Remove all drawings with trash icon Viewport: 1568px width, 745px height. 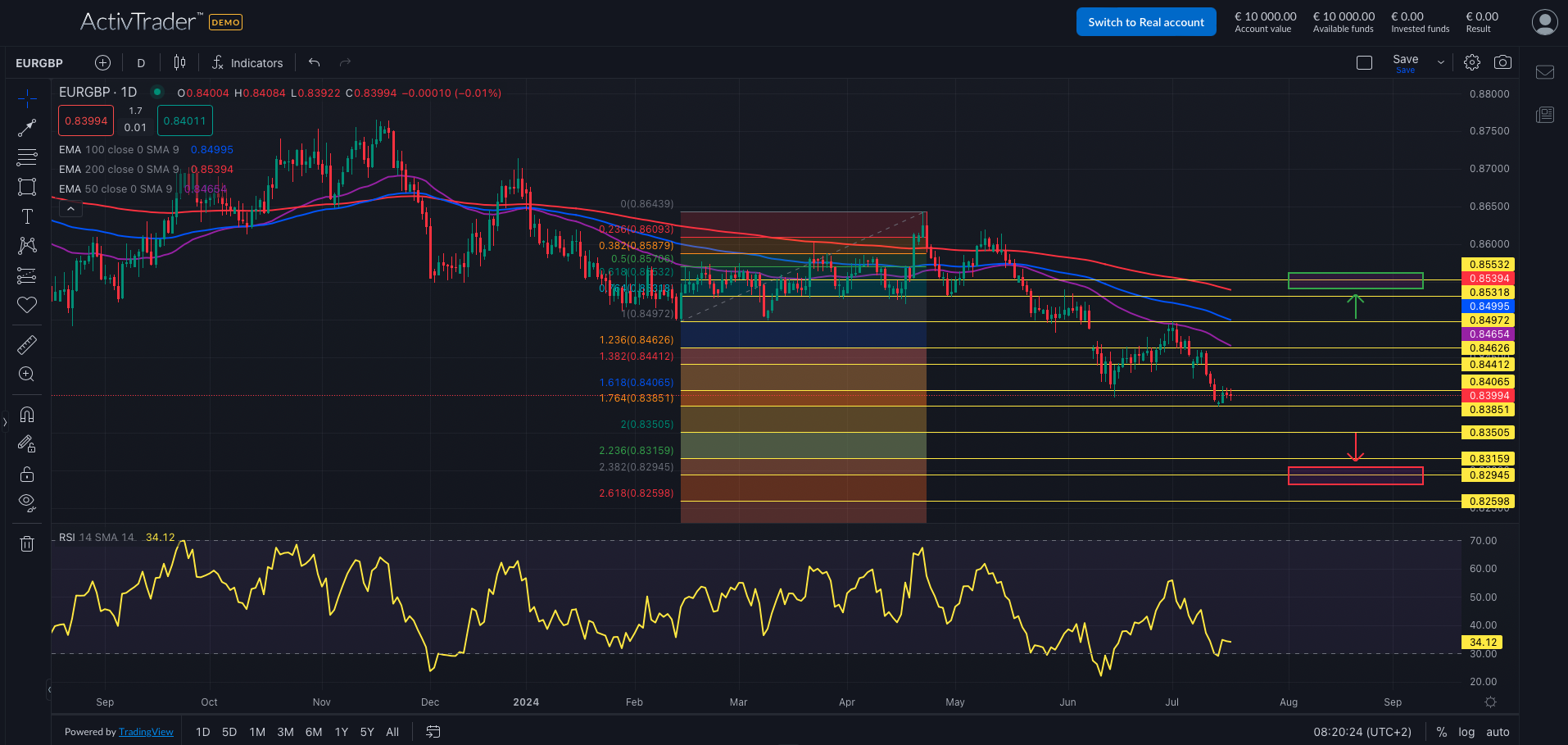[x=27, y=543]
